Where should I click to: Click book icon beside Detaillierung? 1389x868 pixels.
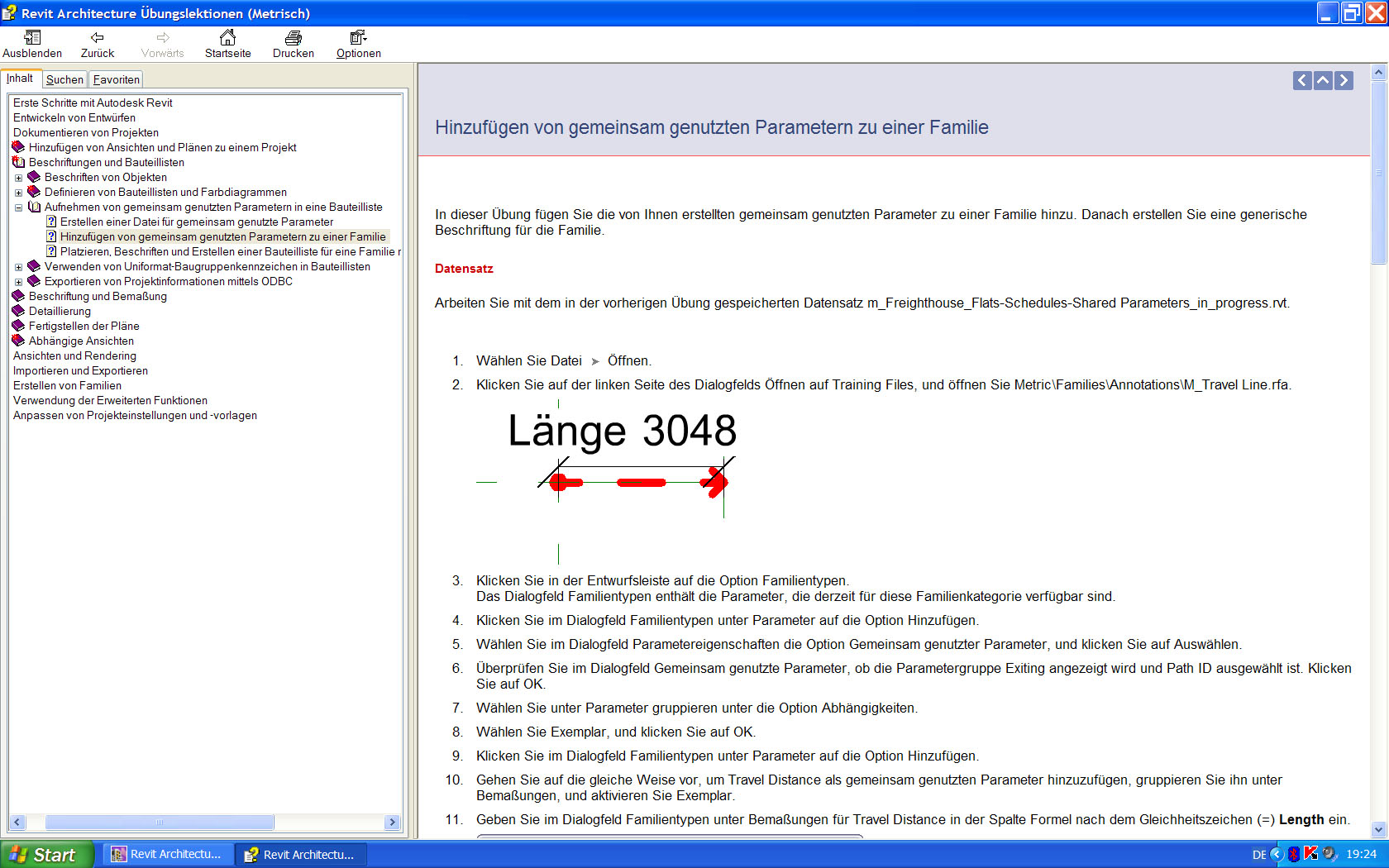18,311
